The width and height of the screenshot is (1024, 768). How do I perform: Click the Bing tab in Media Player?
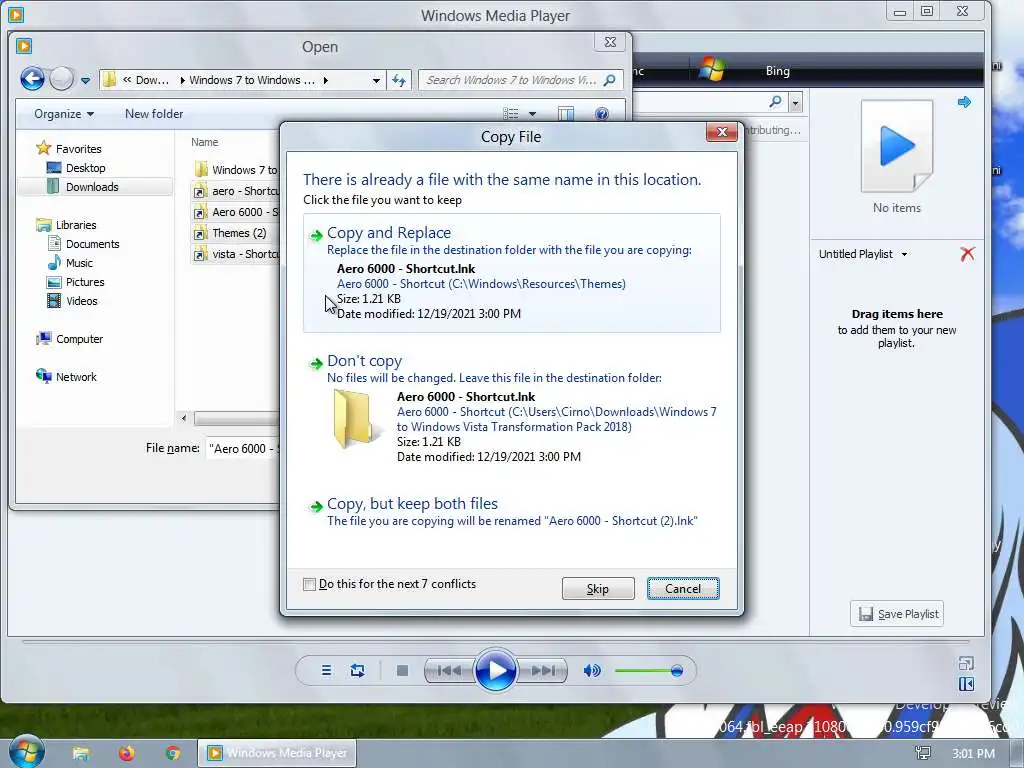click(x=777, y=71)
